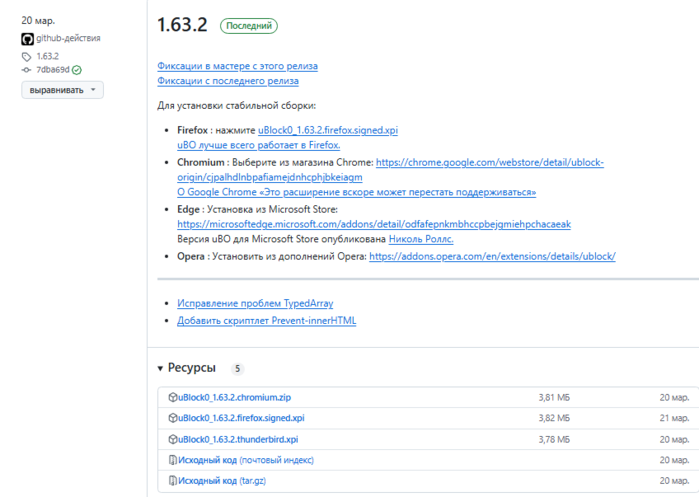Click the 3,81 МБ size value
Image resolution: width=699 pixels, height=497 pixels.
(554, 397)
